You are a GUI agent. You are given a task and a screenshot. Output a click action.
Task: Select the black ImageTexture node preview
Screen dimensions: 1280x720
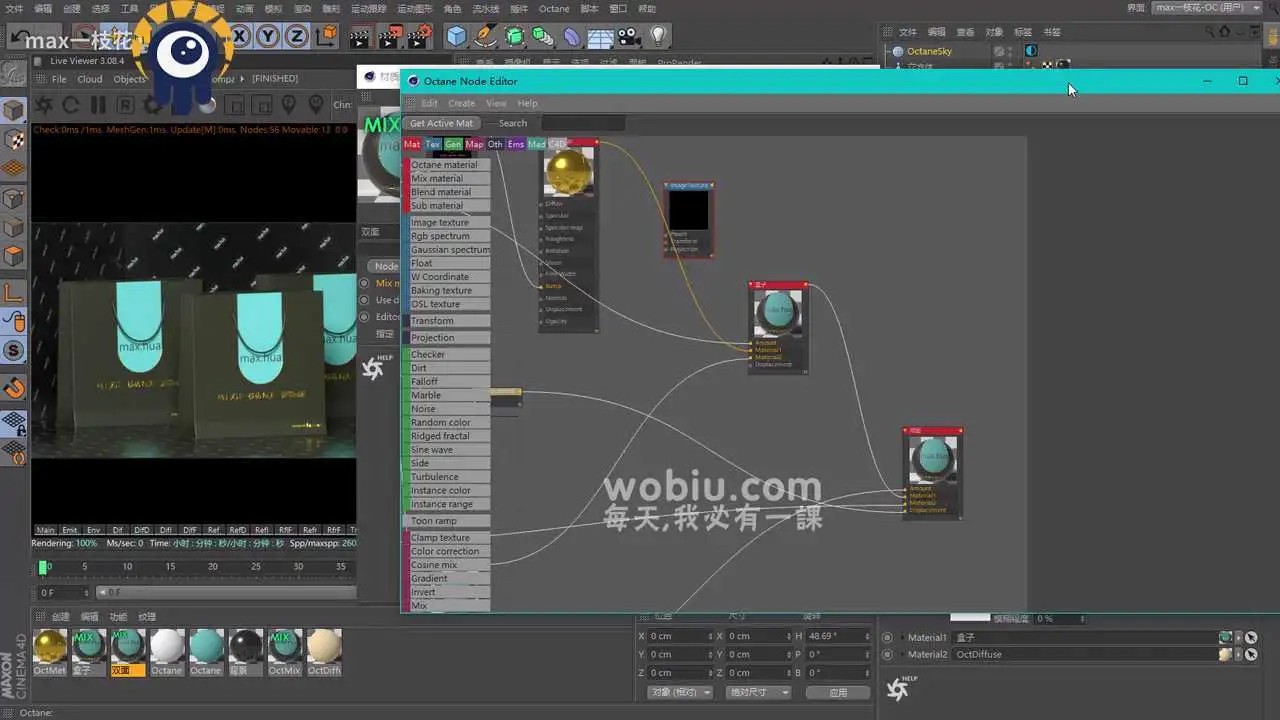pos(688,210)
